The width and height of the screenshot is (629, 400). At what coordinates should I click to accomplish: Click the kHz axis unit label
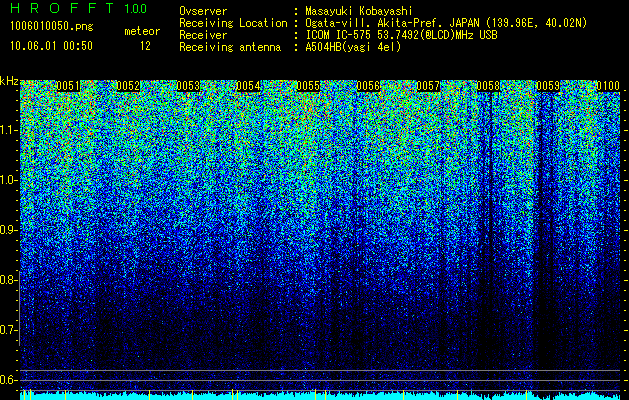[x=9, y=81]
